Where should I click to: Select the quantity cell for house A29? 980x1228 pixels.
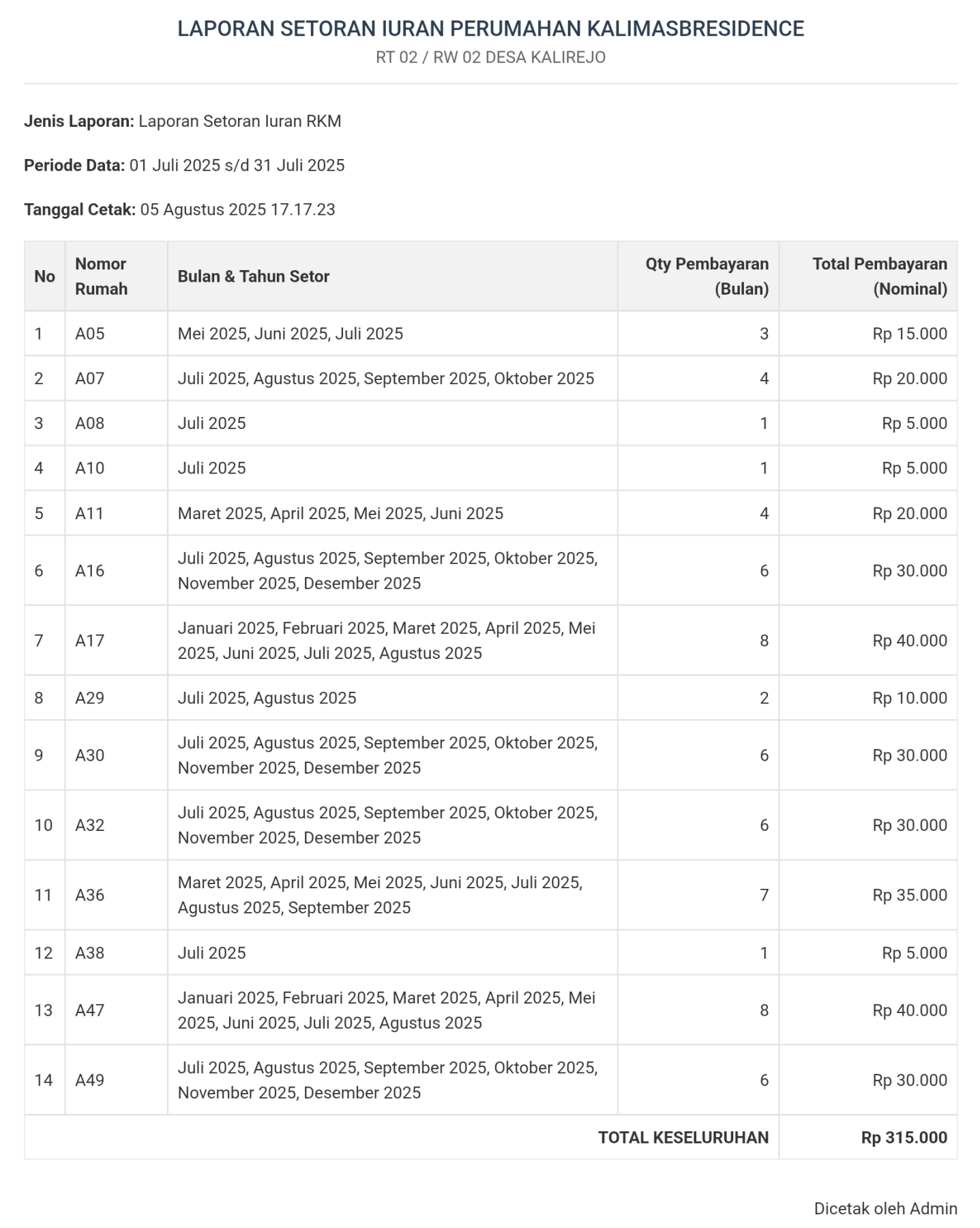(764, 698)
